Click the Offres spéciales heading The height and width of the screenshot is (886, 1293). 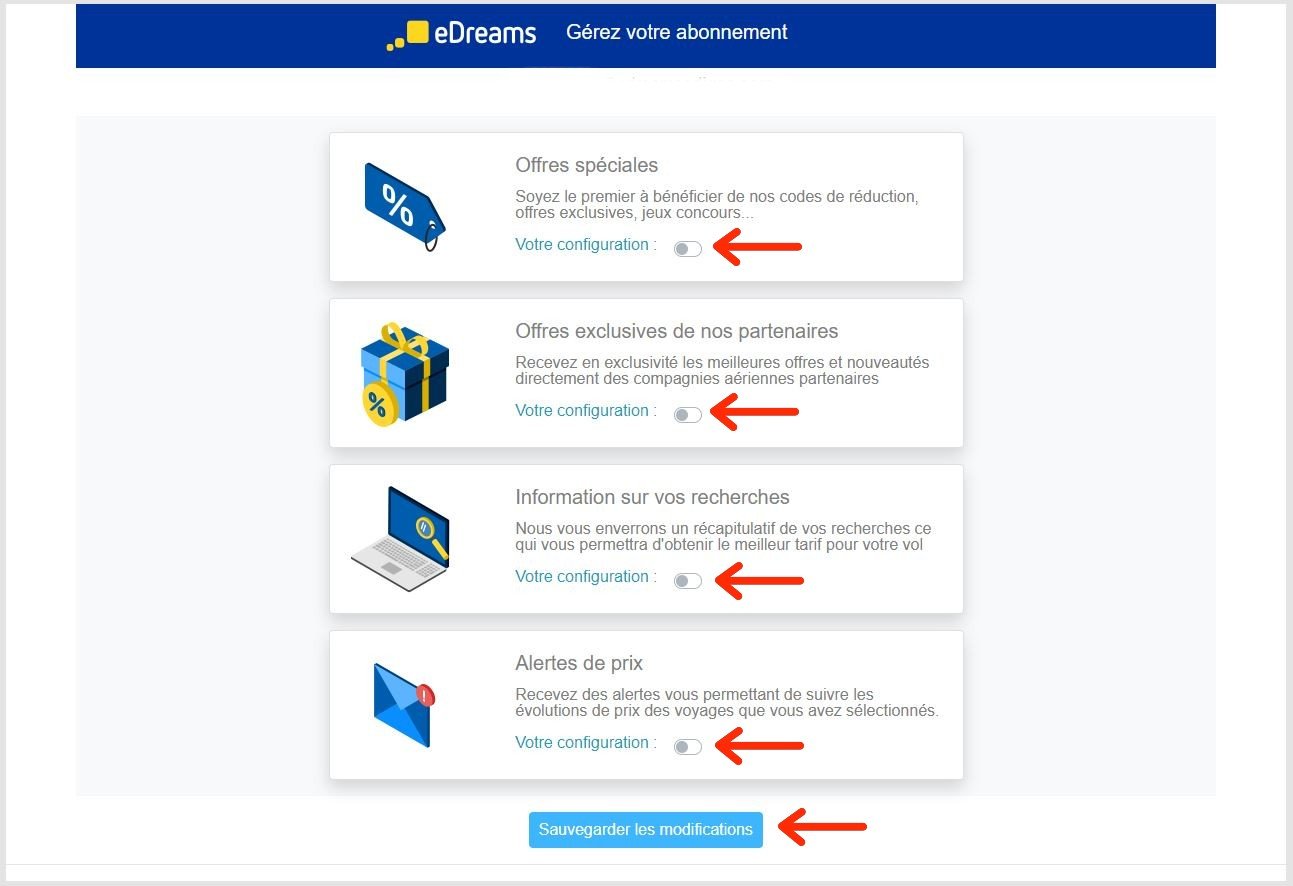click(x=587, y=165)
